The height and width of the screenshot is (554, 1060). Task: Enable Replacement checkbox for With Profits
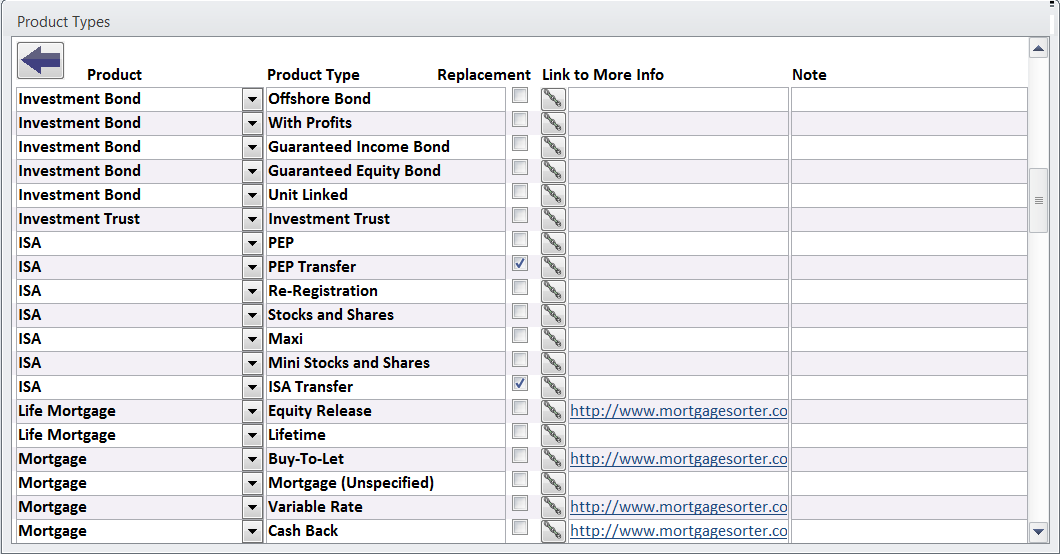[520, 120]
